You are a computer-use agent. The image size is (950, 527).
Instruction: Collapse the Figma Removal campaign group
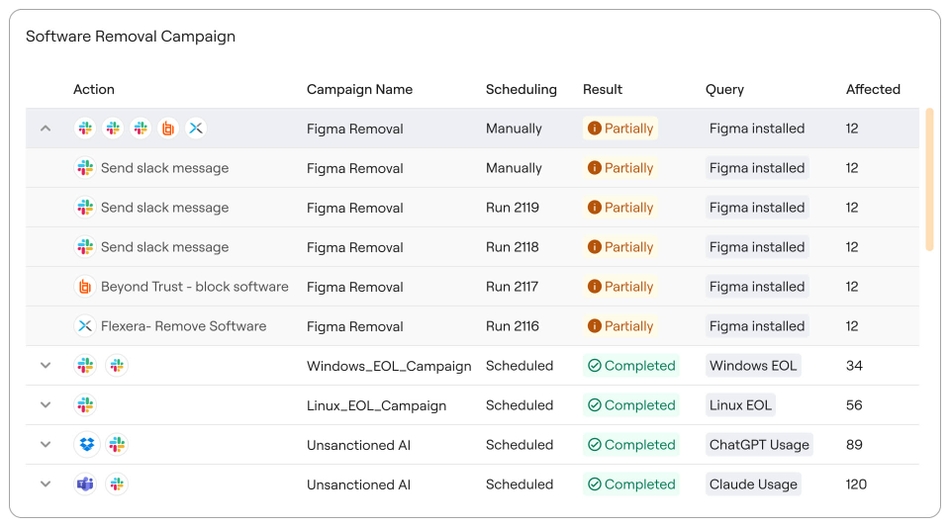[45, 128]
